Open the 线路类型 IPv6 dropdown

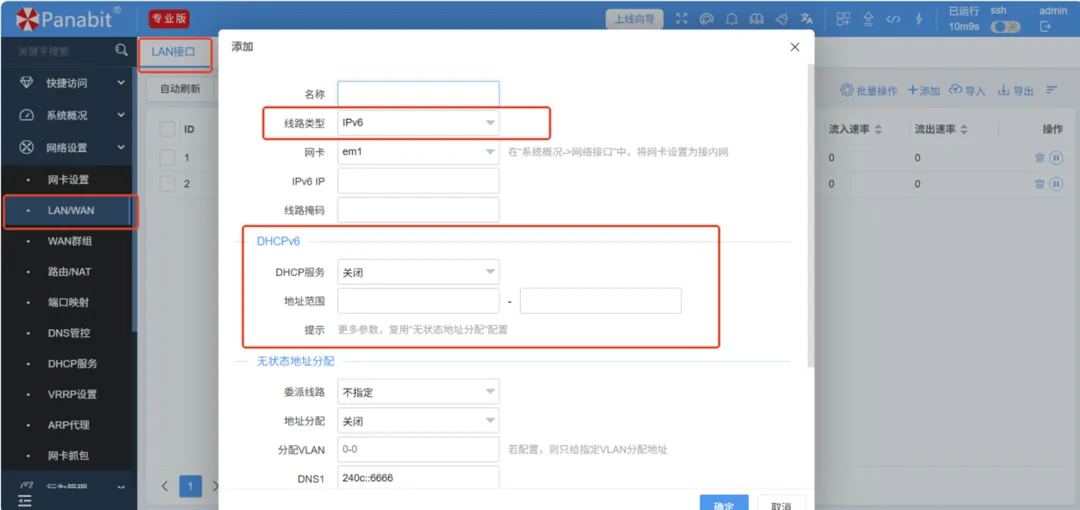[418, 123]
